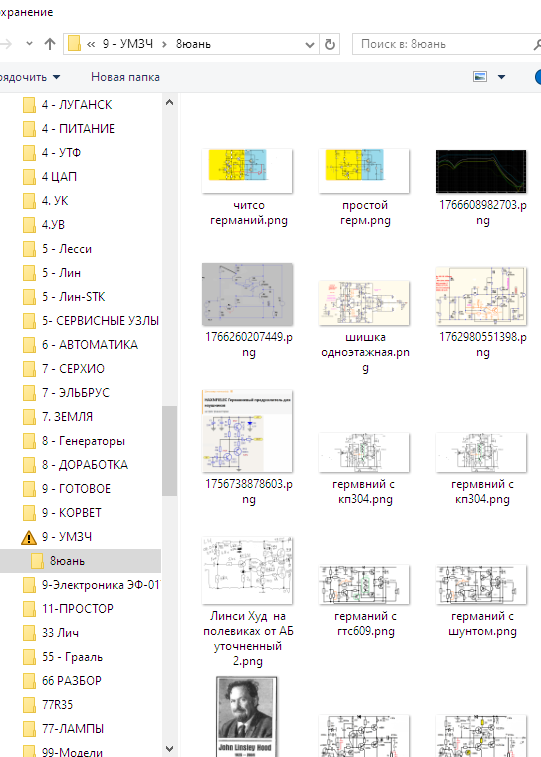This screenshot has width=541, height=757.
Task: Click the sidebar vertical scrollbar thumb
Action: [x=169, y=451]
